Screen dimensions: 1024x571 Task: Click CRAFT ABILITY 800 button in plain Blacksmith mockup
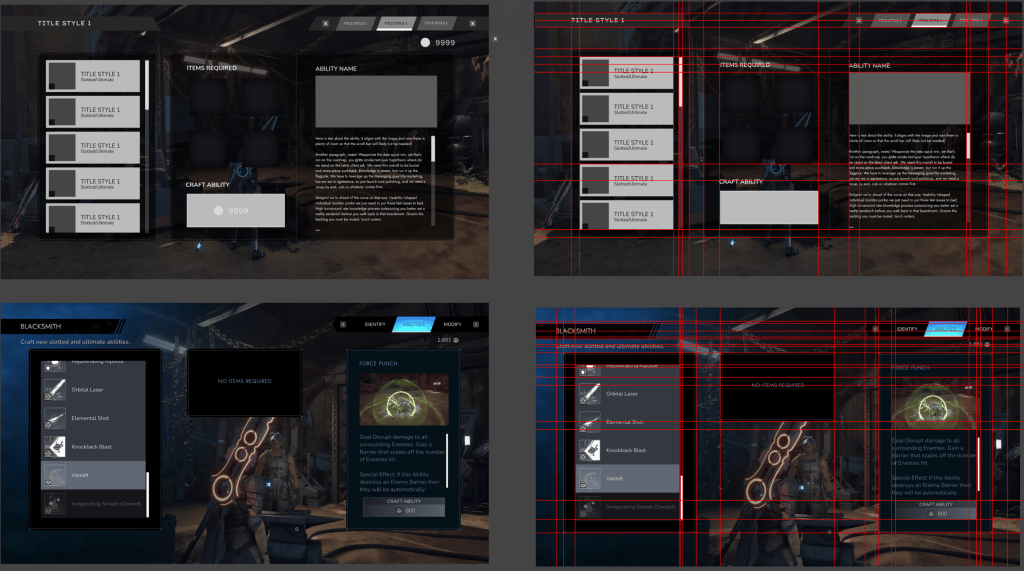tap(404, 507)
